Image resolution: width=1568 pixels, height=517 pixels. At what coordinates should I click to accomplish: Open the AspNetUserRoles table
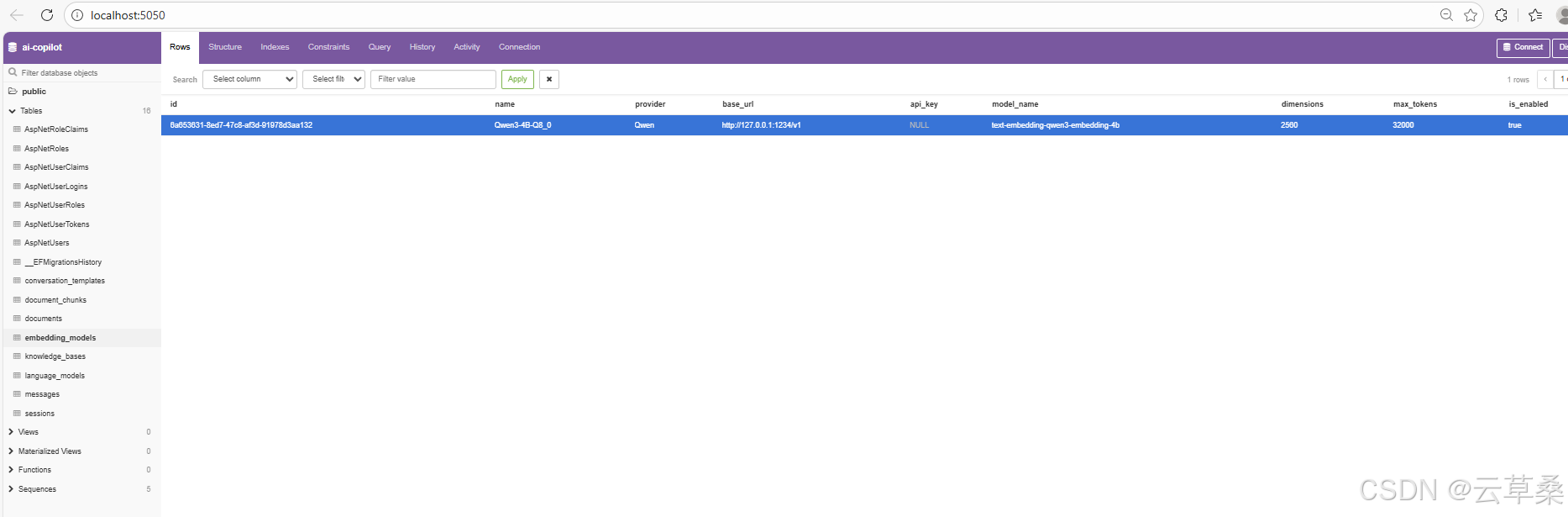pos(55,204)
